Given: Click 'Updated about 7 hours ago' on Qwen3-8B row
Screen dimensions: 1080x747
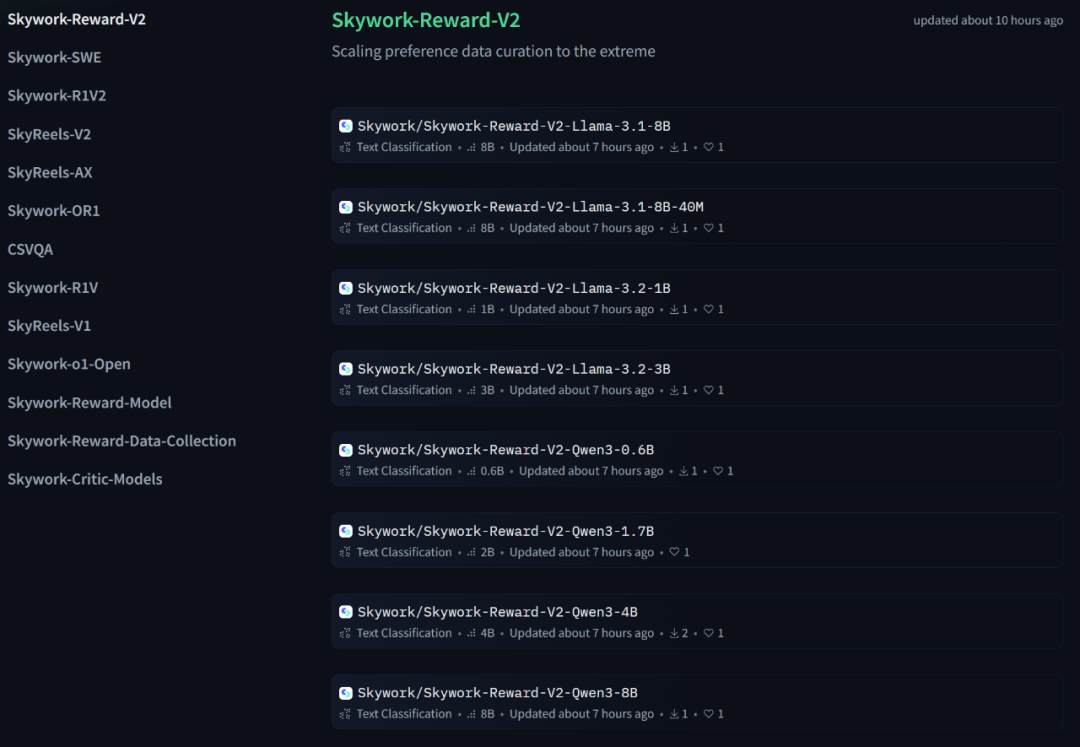Looking at the screenshot, I should [x=581, y=714].
